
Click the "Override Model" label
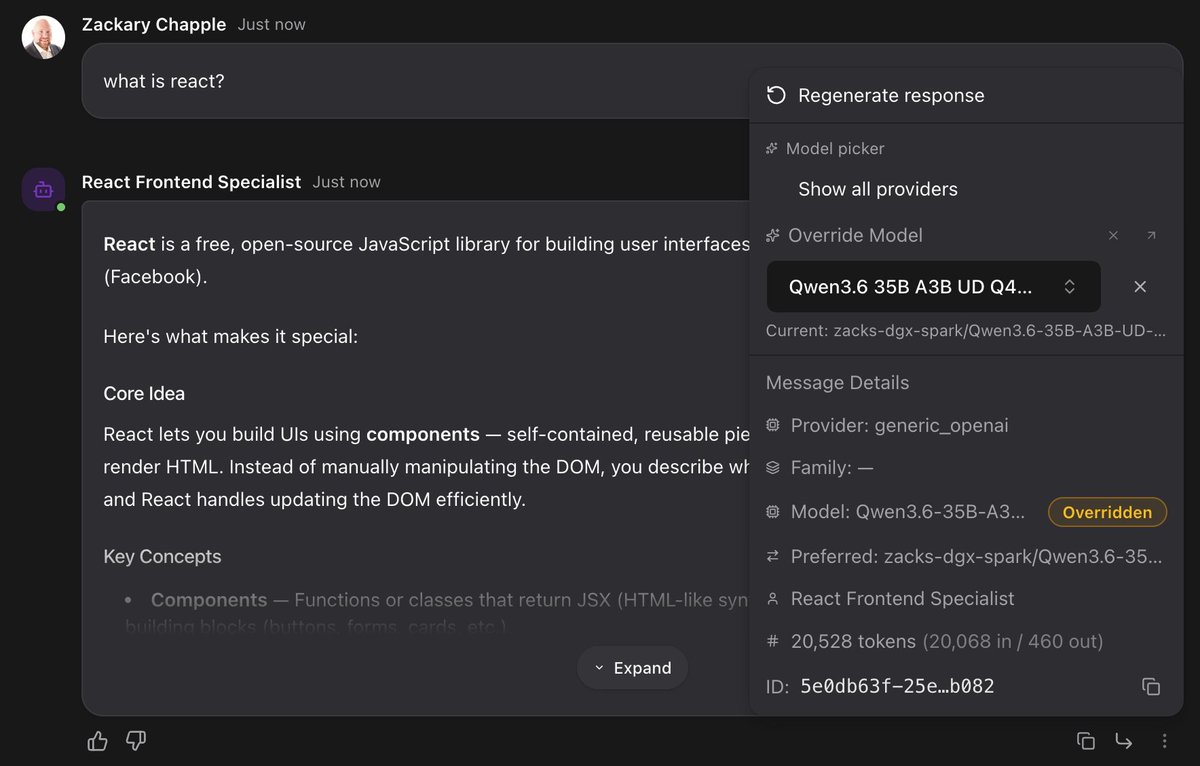(855, 236)
